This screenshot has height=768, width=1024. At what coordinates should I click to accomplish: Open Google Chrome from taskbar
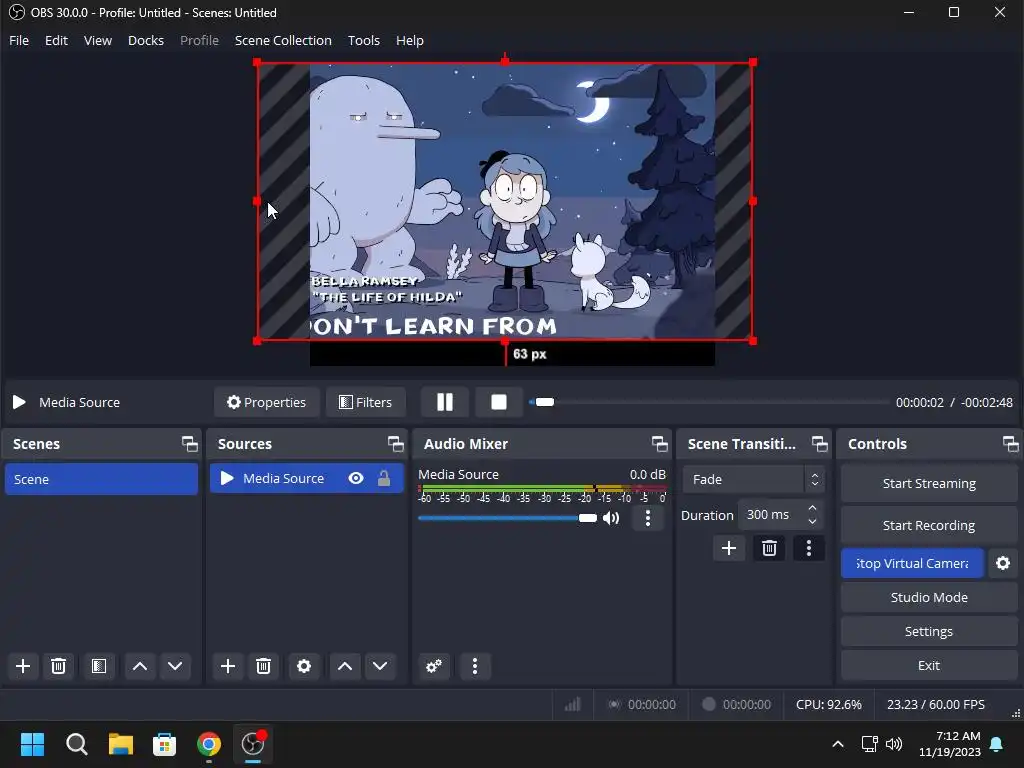point(209,744)
